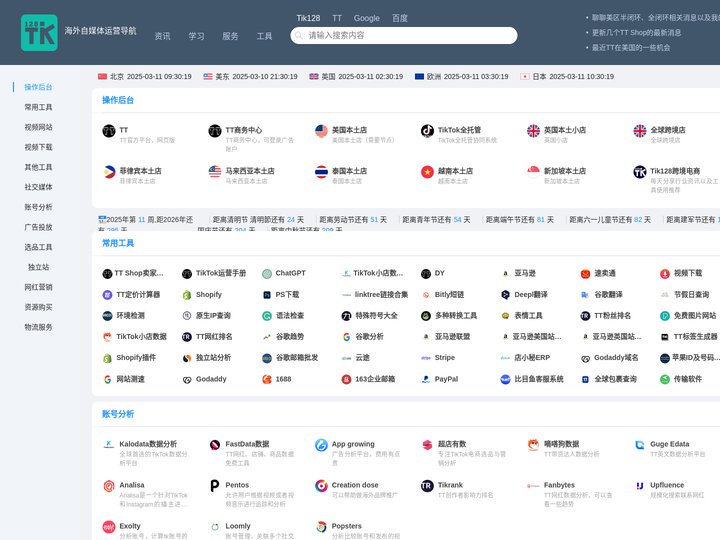
Task: Open the 谷歌趋势 link
Action: tap(290, 337)
